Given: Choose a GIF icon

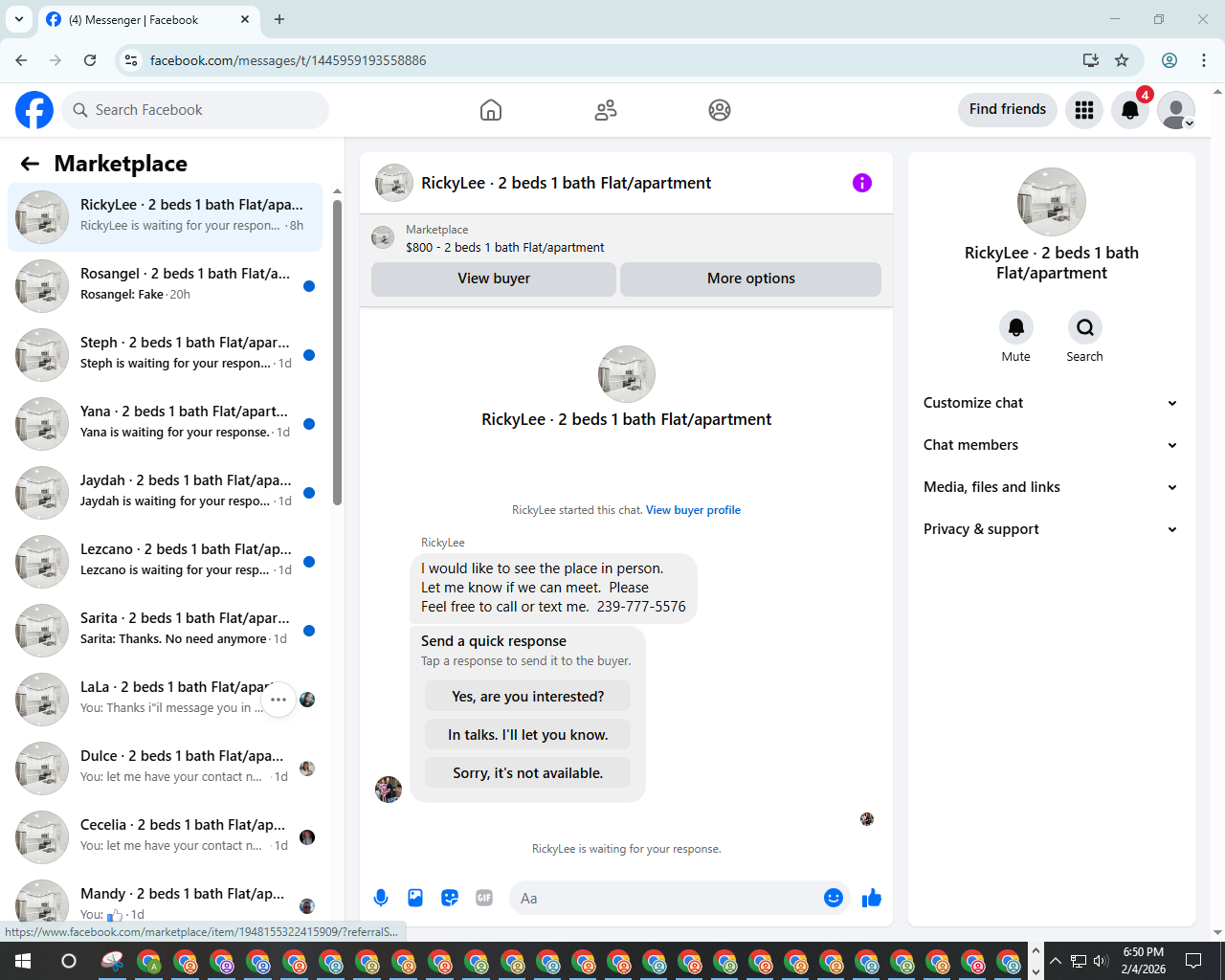Looking at the screenshot, I should (484, 898).
